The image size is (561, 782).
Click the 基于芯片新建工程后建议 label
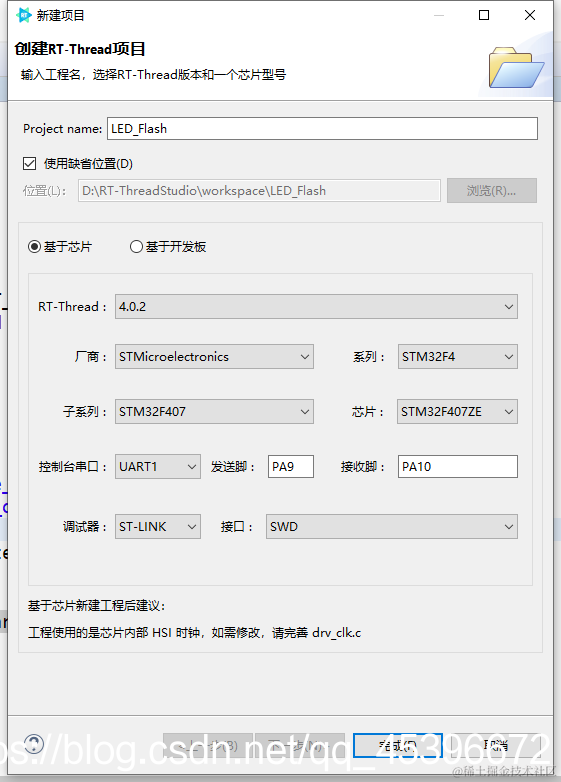point(96,606)
